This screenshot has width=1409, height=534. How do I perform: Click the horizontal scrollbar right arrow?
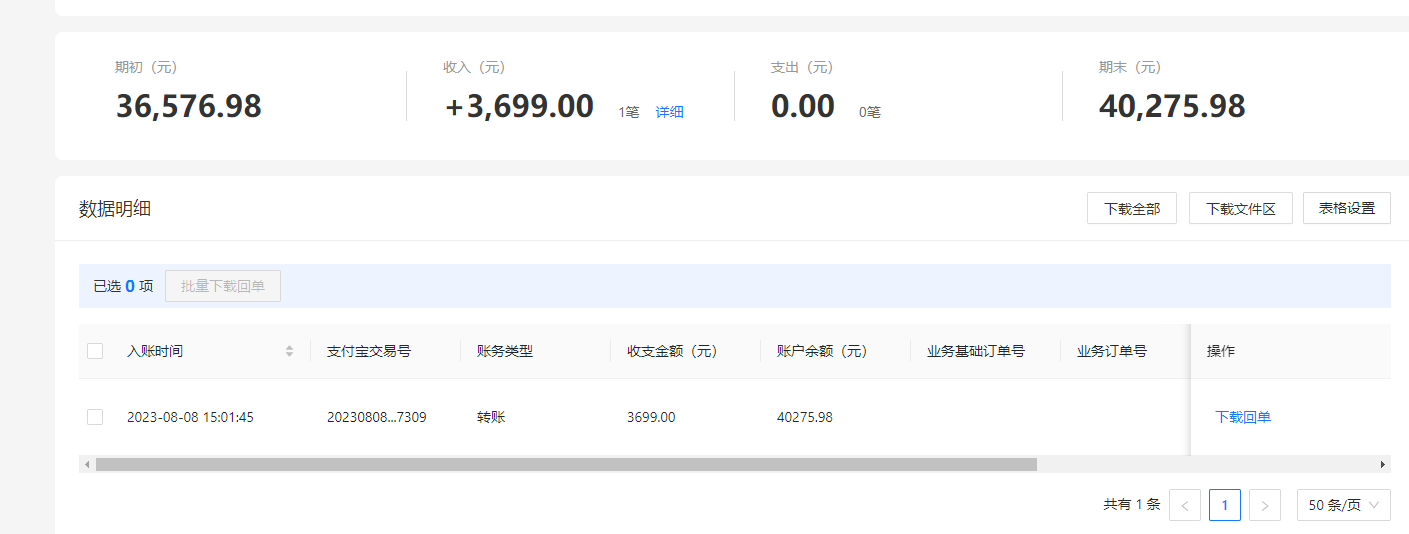[1383, 464]
